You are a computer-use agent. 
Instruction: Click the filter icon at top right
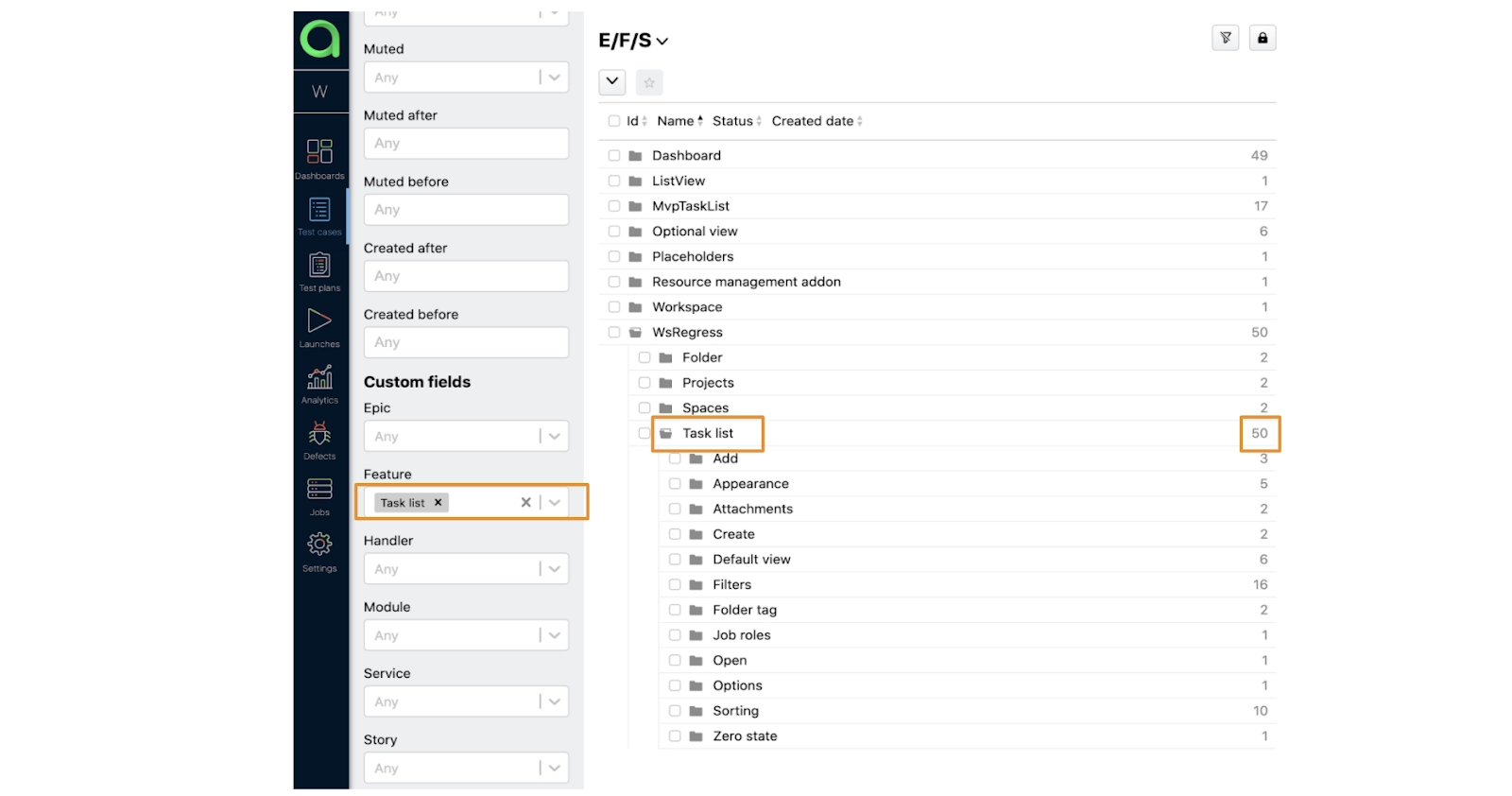pyautogui.click(x=1226, y=38)
